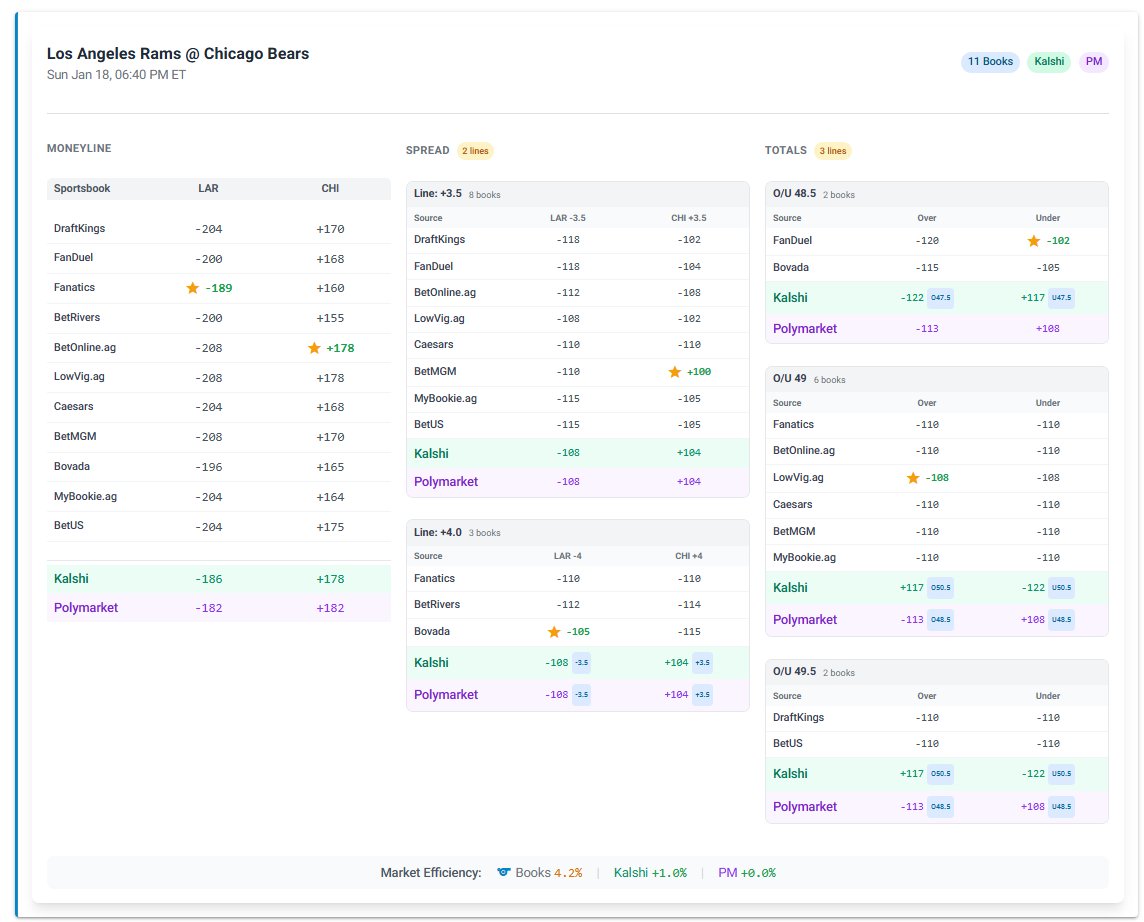1144x922 pixels.
Task: Click the LAR moneyline column header
Action: pos(209,188)
